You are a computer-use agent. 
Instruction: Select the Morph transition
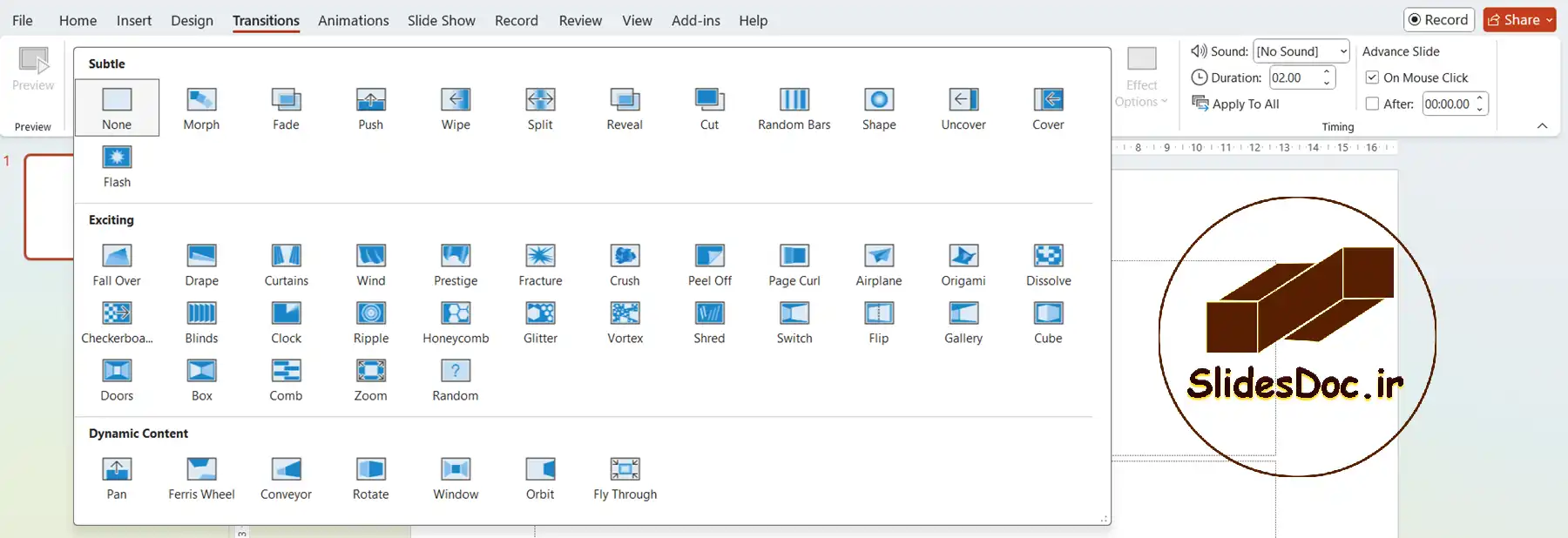point(201,108)
